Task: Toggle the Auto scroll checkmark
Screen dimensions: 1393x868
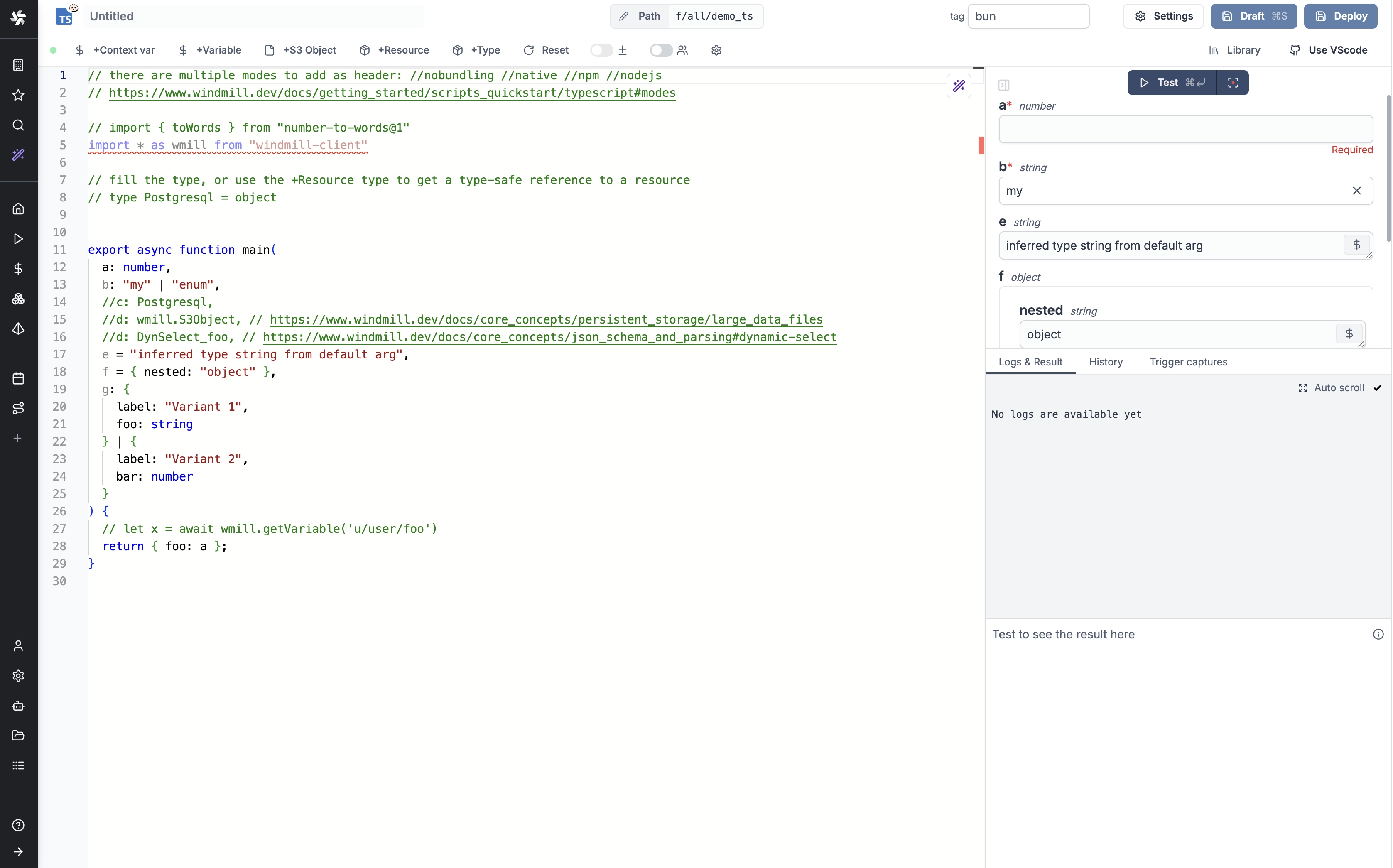Action: (x=1377, y=388)
